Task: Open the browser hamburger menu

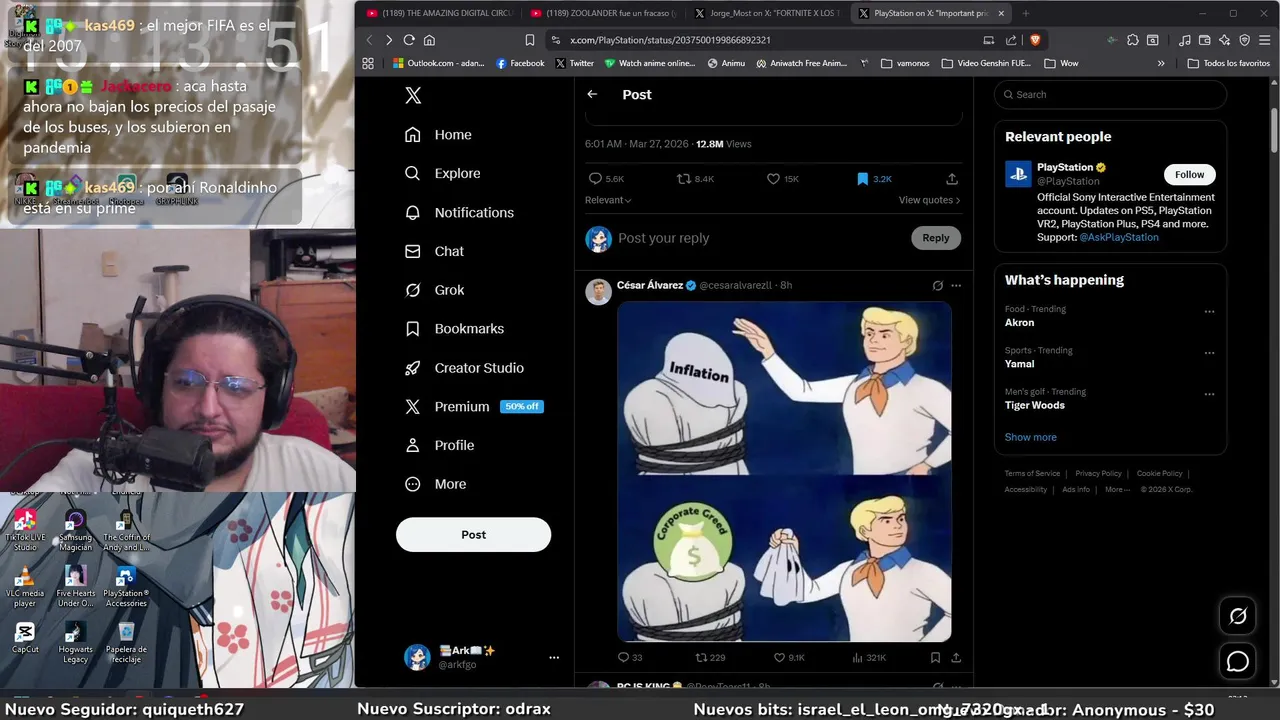Action: click(x=1264, y=40)
